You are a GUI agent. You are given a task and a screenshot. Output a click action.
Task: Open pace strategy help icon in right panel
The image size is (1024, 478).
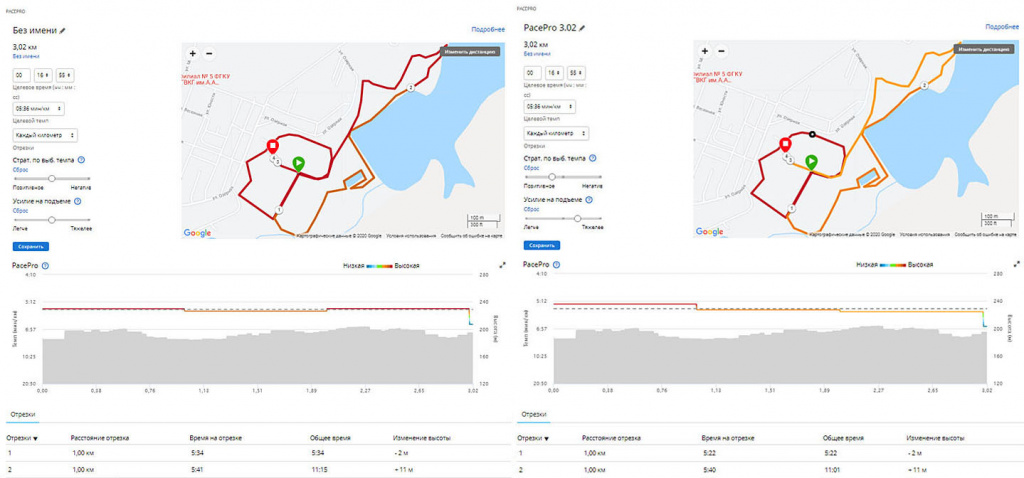click(x=592, y=159)
